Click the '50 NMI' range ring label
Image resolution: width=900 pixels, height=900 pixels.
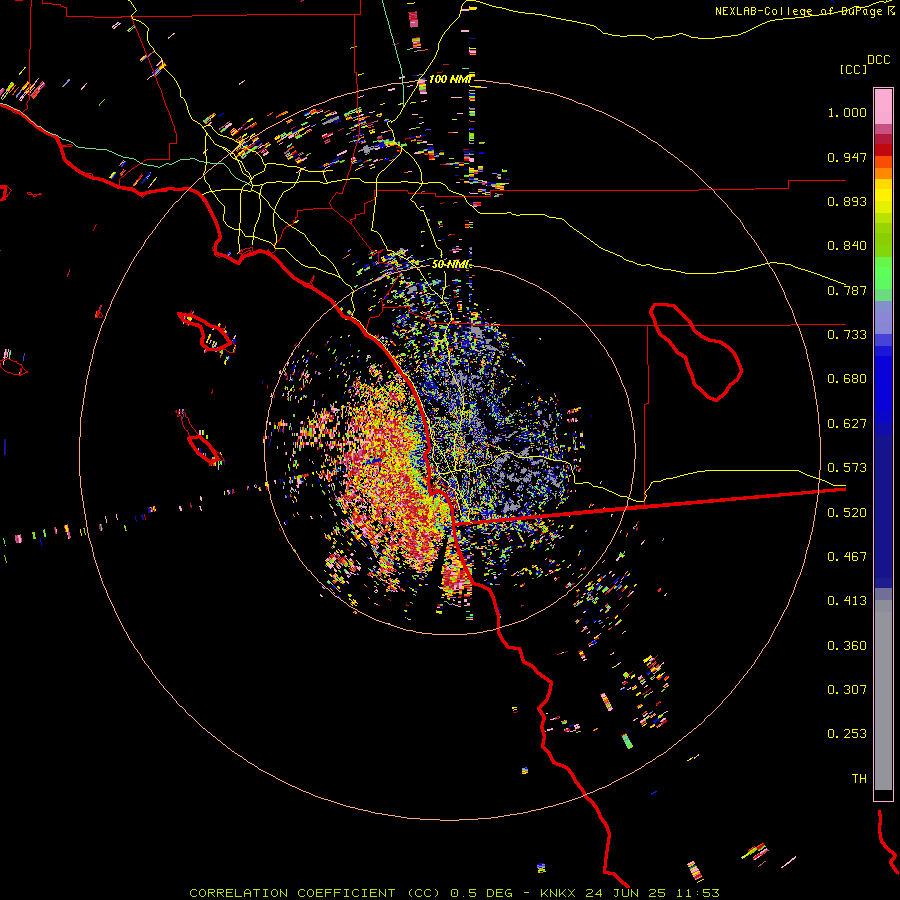tap(451, 265)
